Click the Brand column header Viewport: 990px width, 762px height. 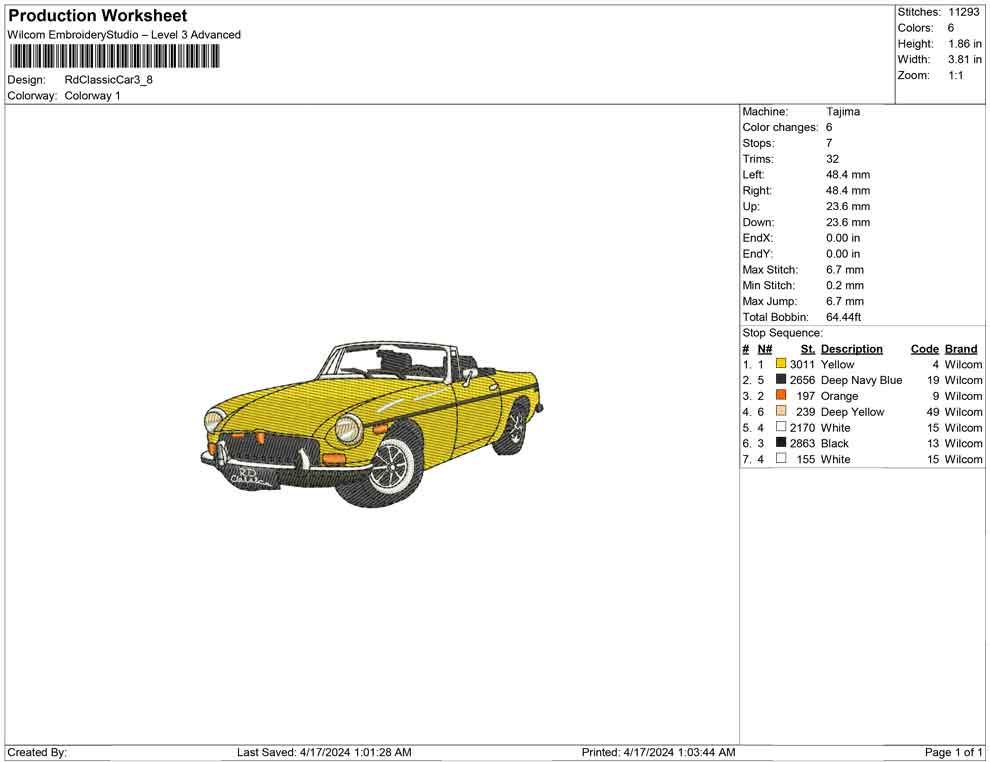(960, 349)
